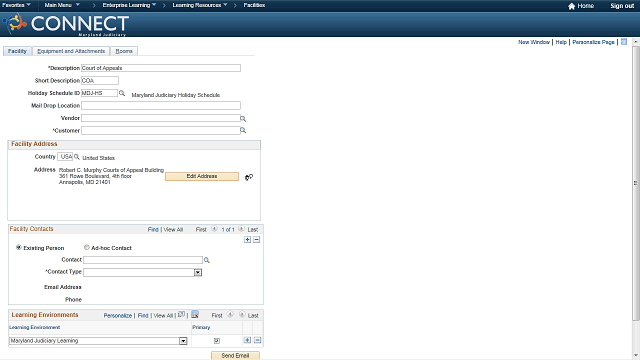Click the Send Email button
640x360 pixels.
point(235,356)
